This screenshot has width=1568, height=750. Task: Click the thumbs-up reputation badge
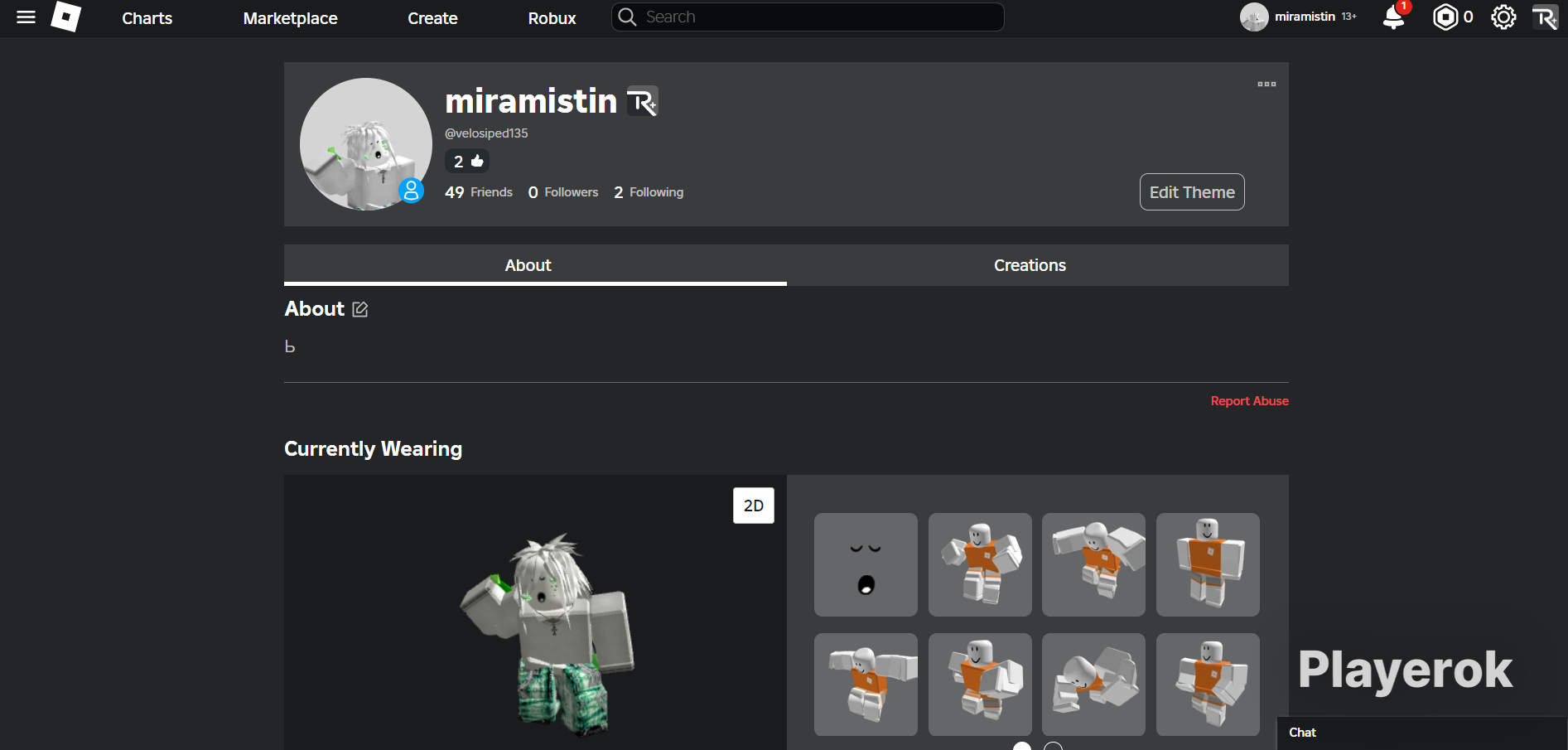coord(467,162)
